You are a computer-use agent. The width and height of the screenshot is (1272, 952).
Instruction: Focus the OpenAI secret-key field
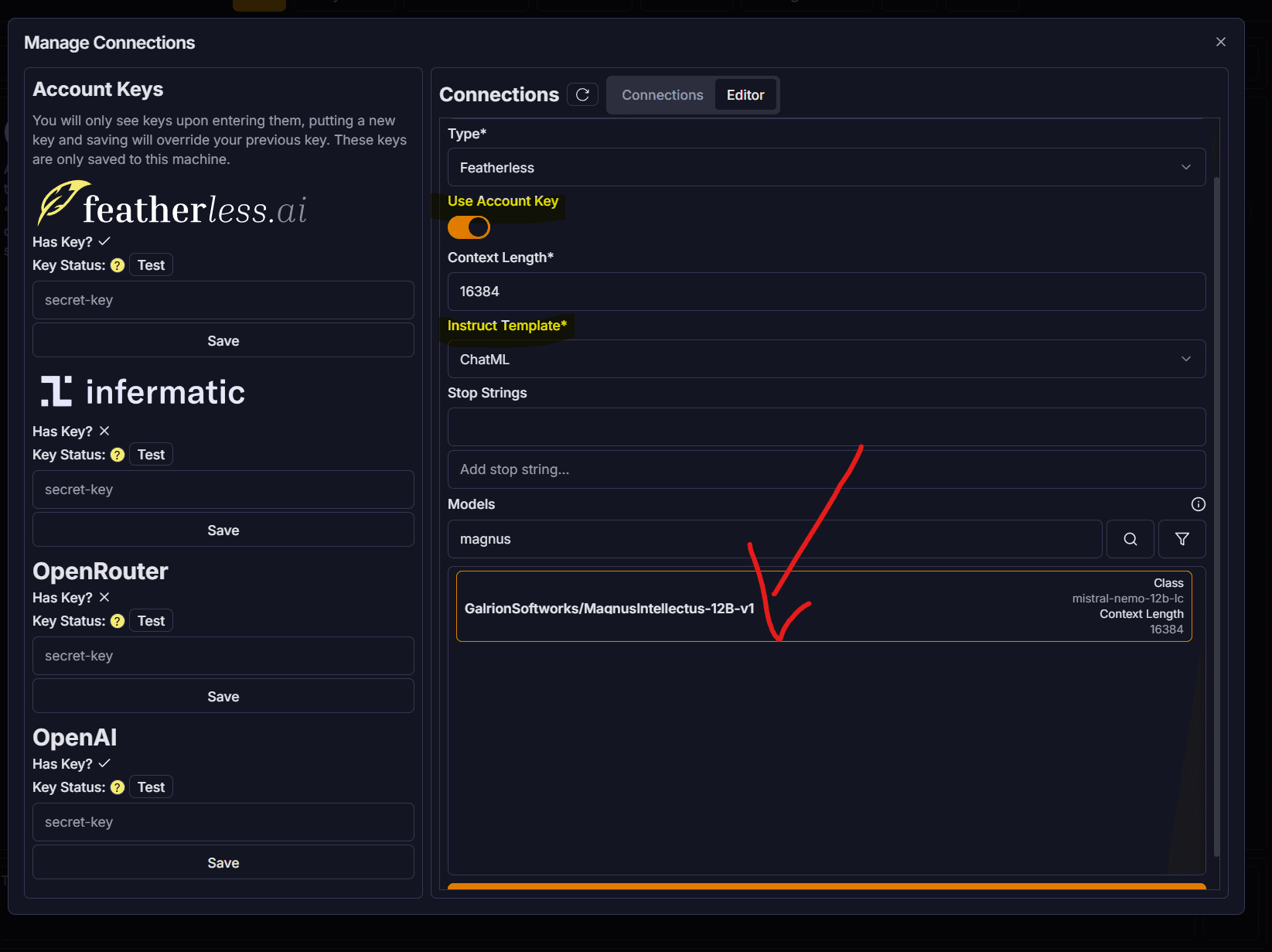223,822
